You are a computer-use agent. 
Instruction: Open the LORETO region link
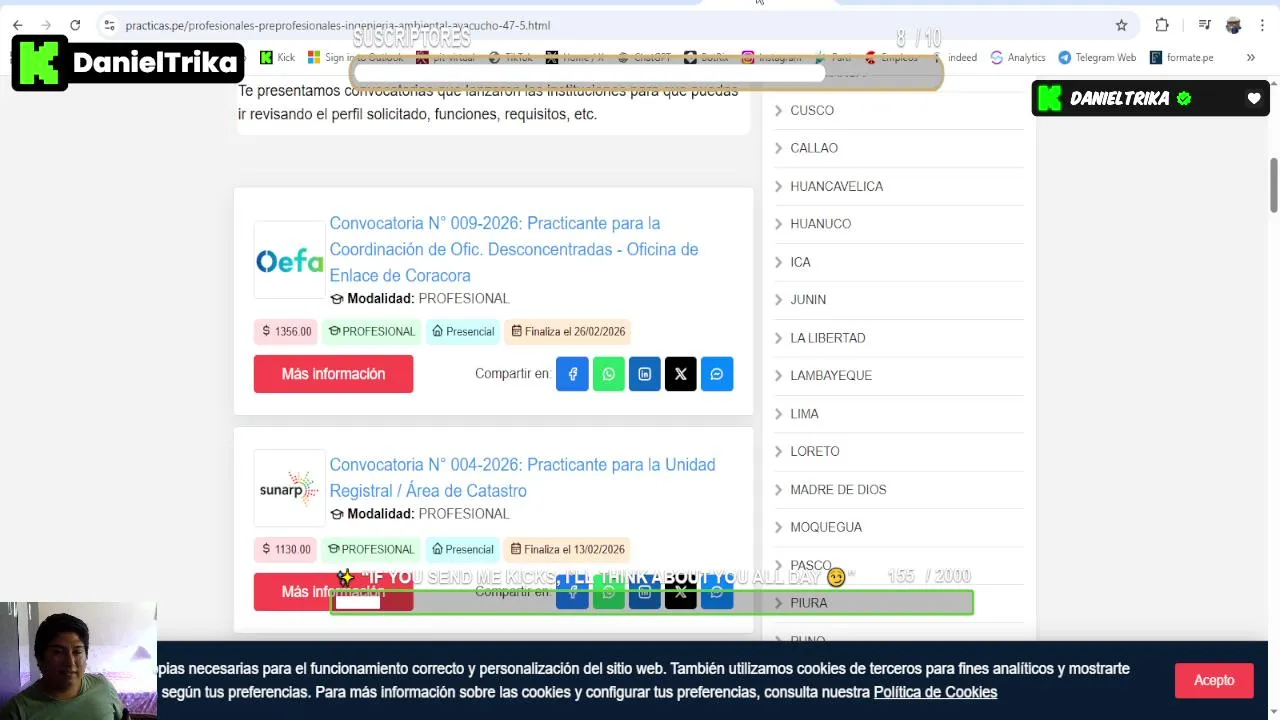(x=814, y=451)
